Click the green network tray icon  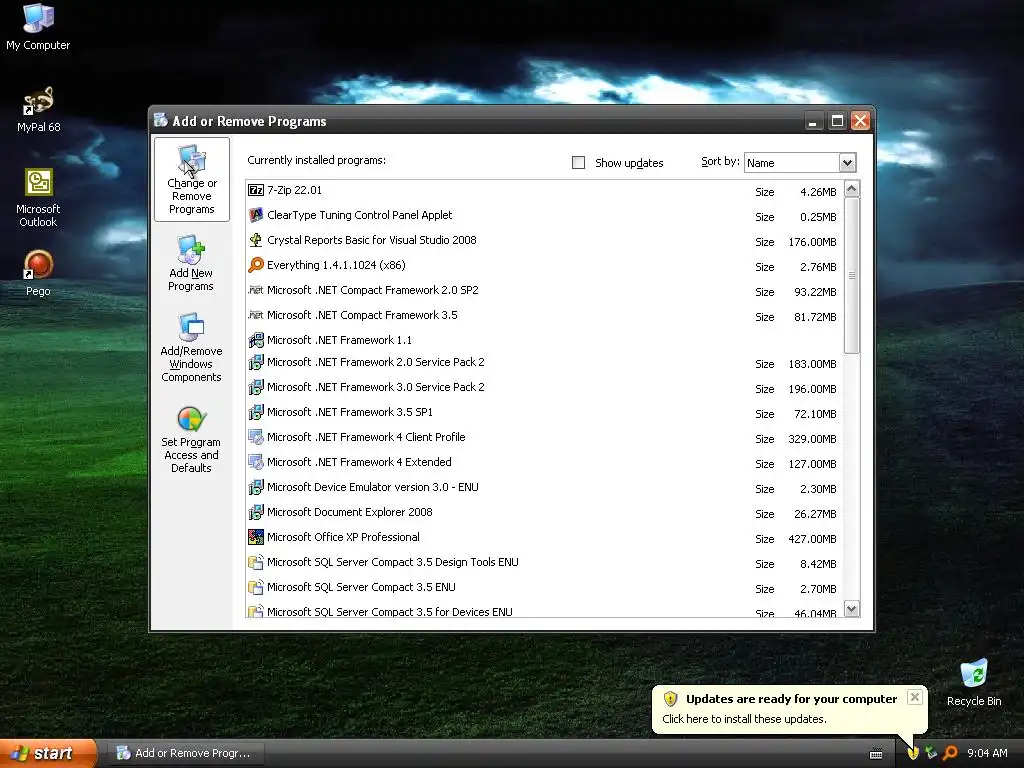(931, 753)
